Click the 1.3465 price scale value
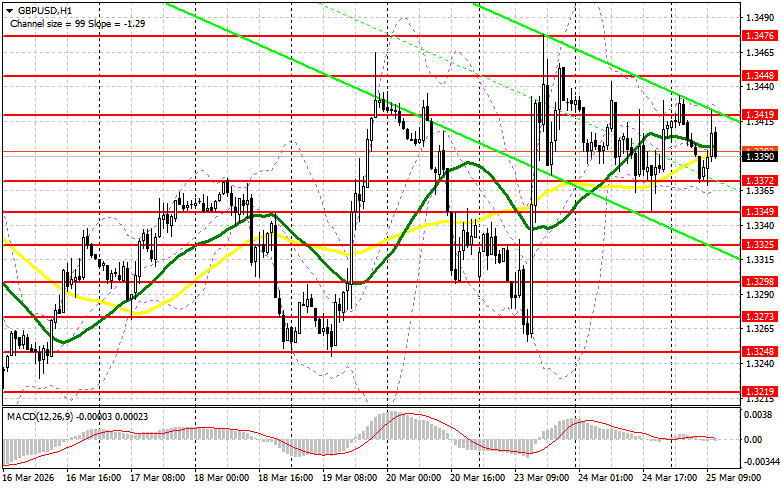This screenshot has height=489, width=781. tap(760, 52)
